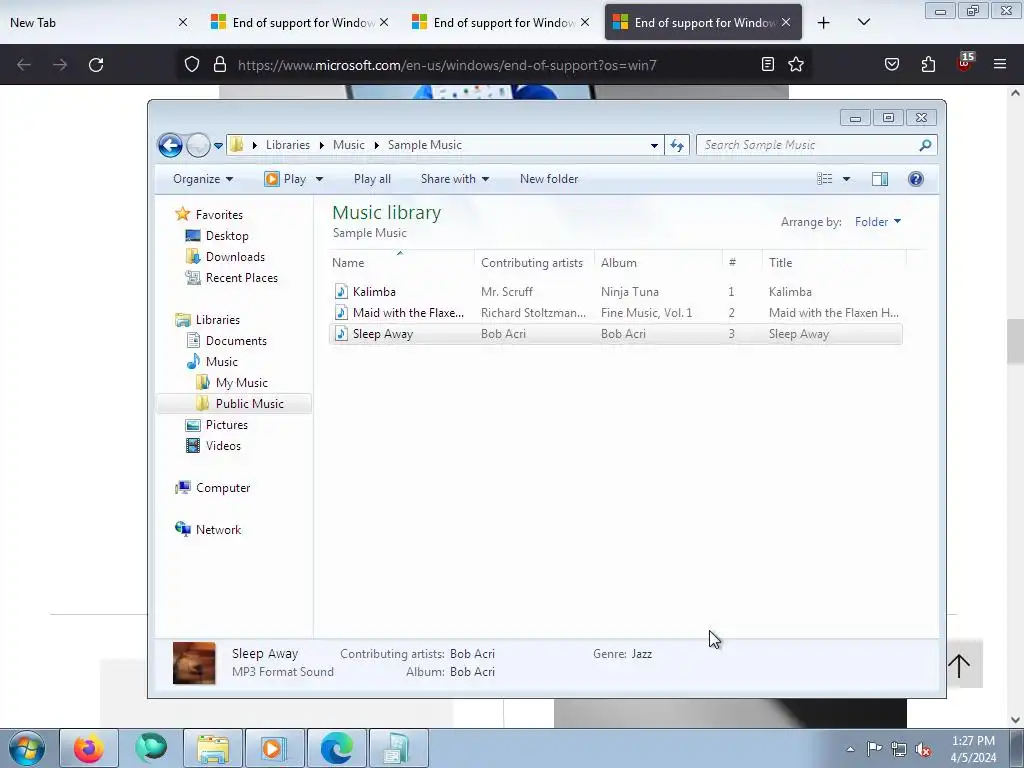Image resolution: width=1024 pixels, height=768 pixels.
Task: Open Microsoft Edge from taskbar
Action: tap(337, 748)
